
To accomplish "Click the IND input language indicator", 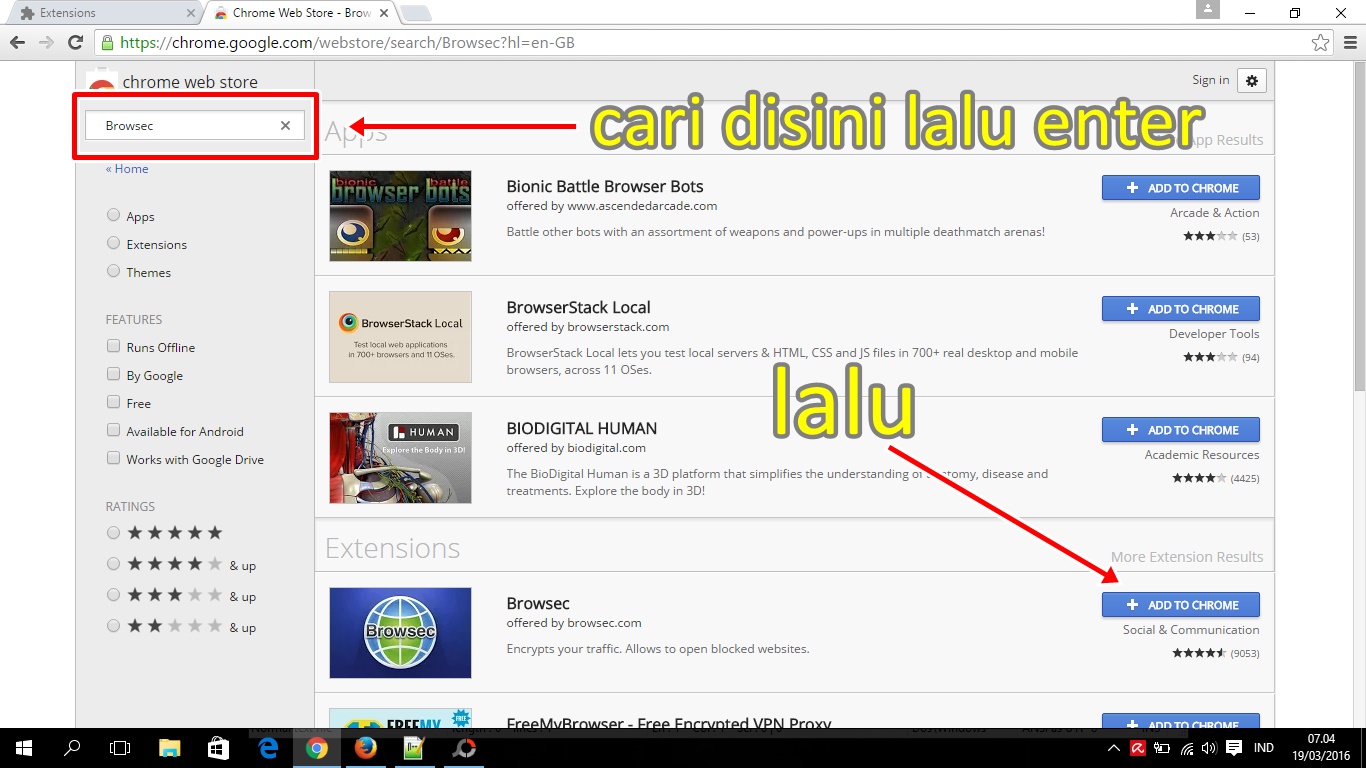I will tap(1264, 748).
